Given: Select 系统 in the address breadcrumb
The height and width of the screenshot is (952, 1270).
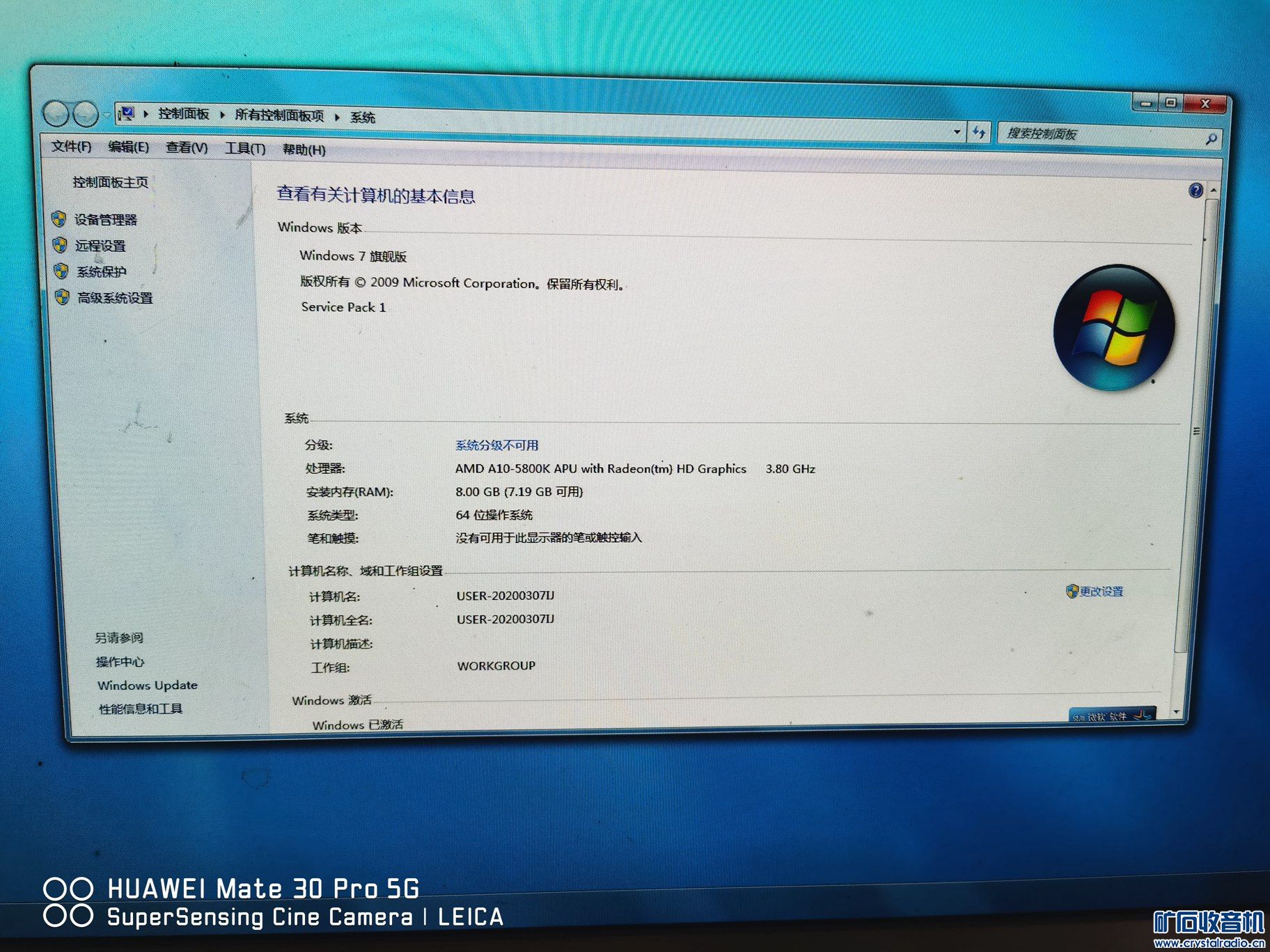Looking at the screenshot, I should click(362, 118).
